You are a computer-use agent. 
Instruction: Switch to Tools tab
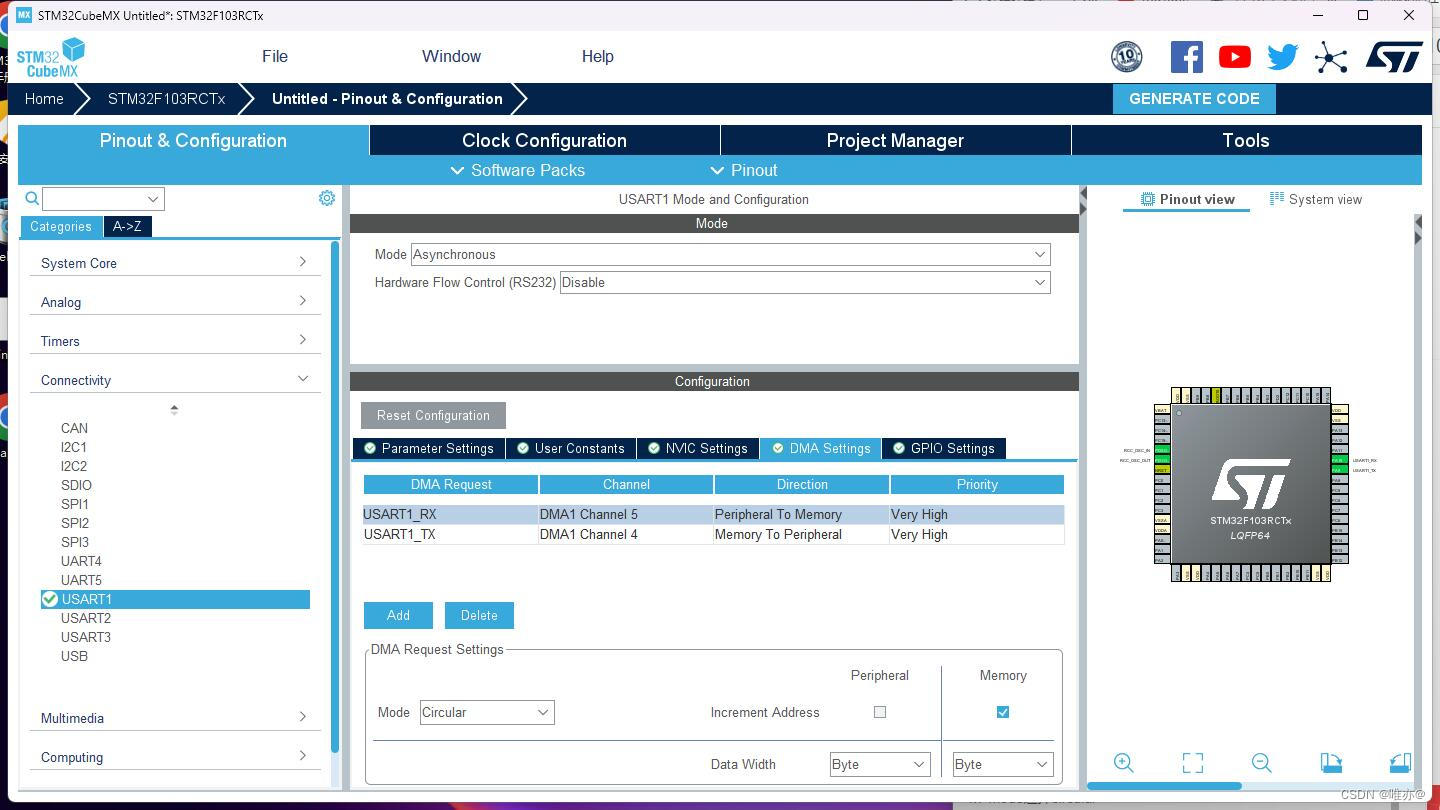(1246, 140)
